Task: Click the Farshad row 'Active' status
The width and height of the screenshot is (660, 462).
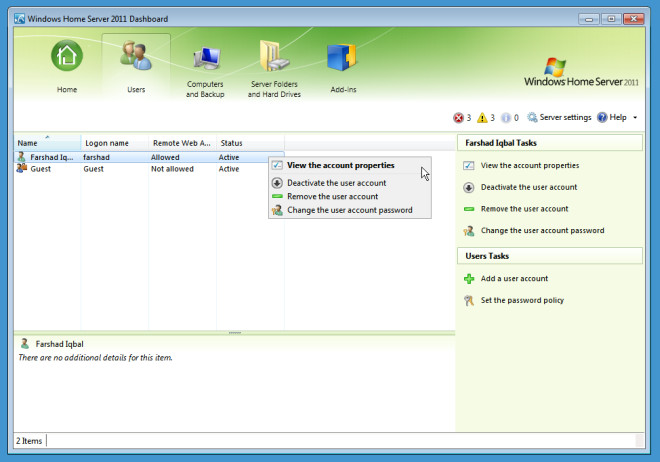Action: pos(229,157)
